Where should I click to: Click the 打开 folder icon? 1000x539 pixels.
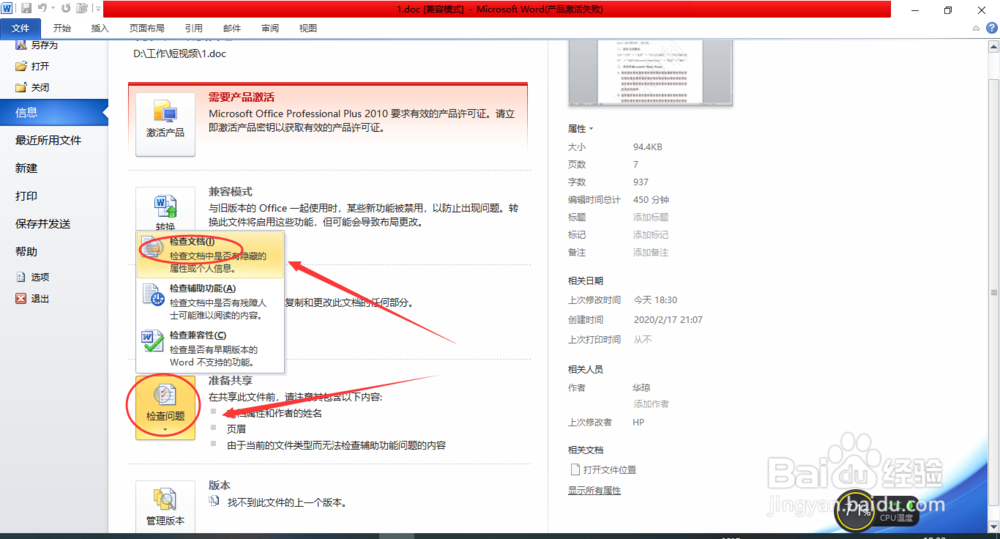(21, 66)
